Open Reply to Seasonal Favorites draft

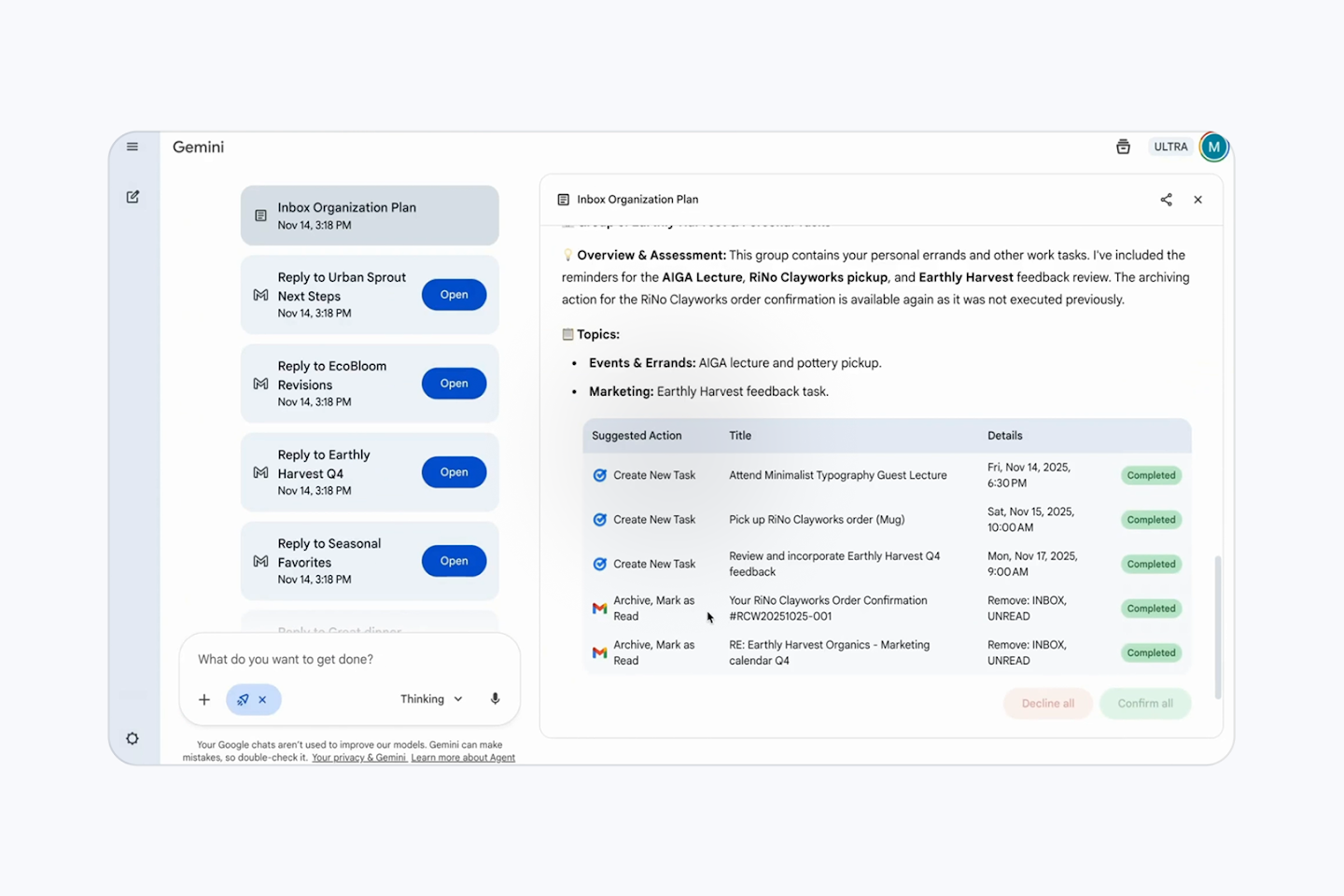[x=454, y=561]
